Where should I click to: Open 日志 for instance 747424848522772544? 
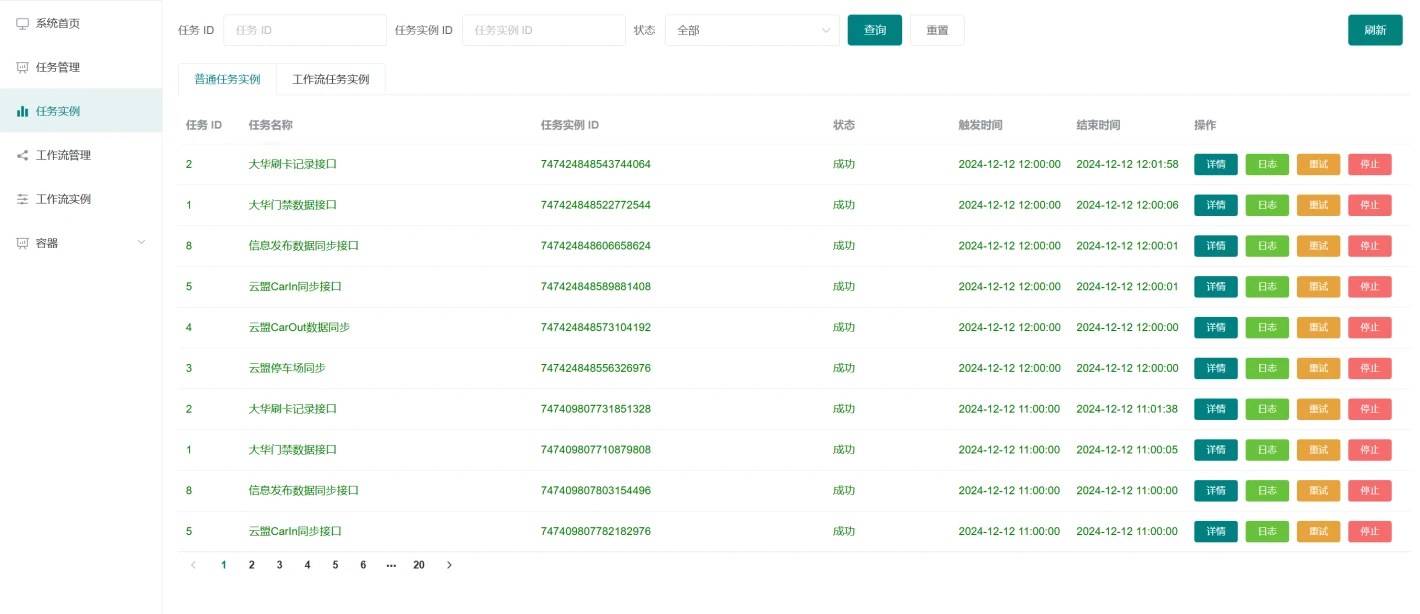(x=1267, y=205)
